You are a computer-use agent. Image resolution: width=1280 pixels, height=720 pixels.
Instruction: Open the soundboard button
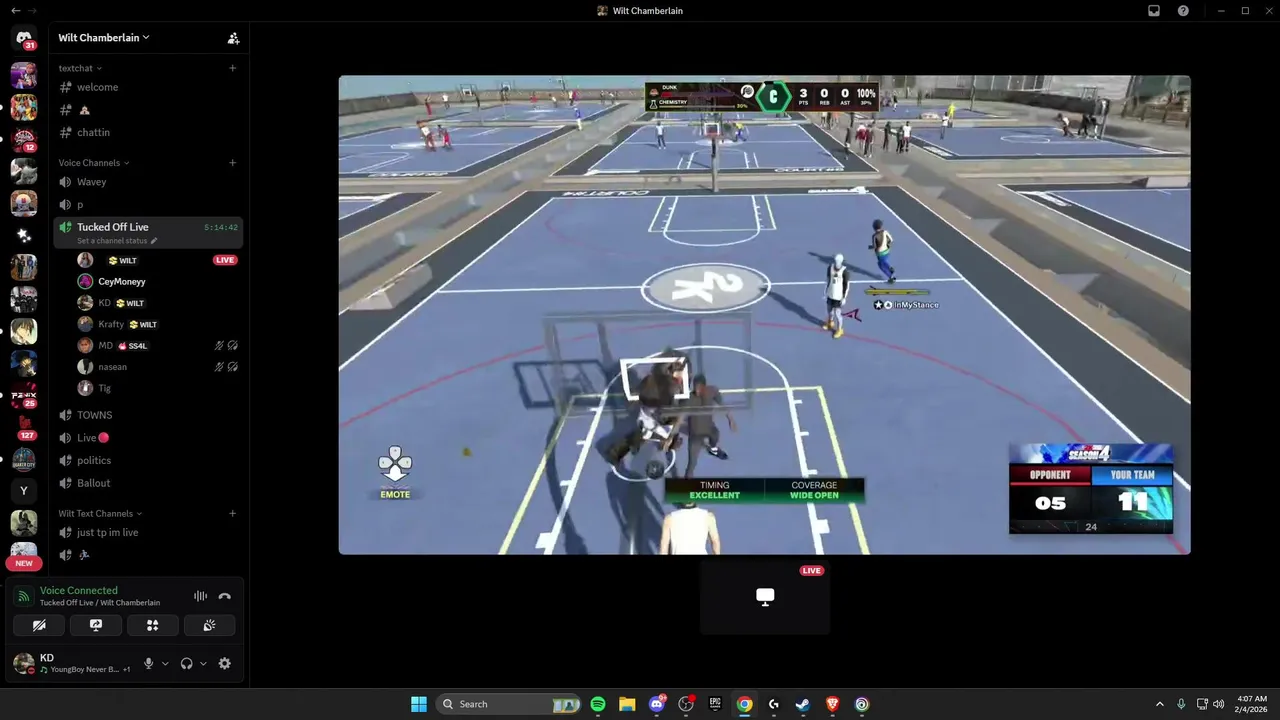tap(209, 625)
